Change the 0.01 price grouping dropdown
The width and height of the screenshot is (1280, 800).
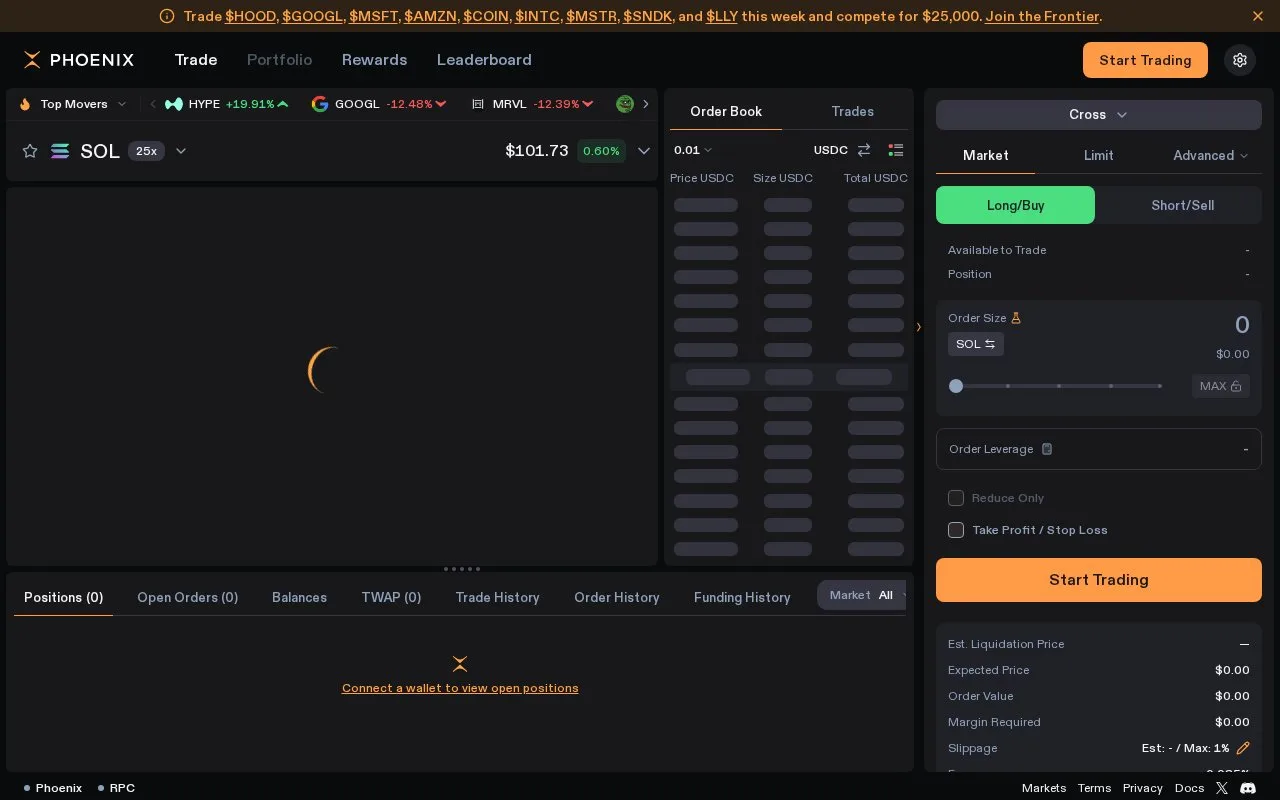[x=693, y=150]
